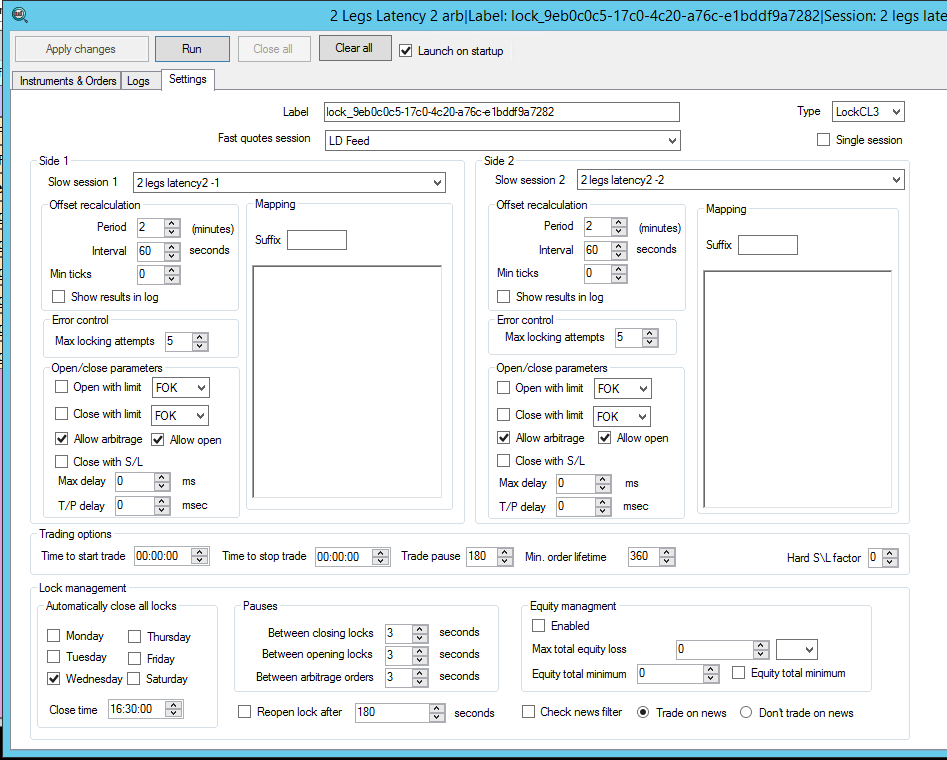Increase Side 1 Period spinner value

(x=171, y=223)
